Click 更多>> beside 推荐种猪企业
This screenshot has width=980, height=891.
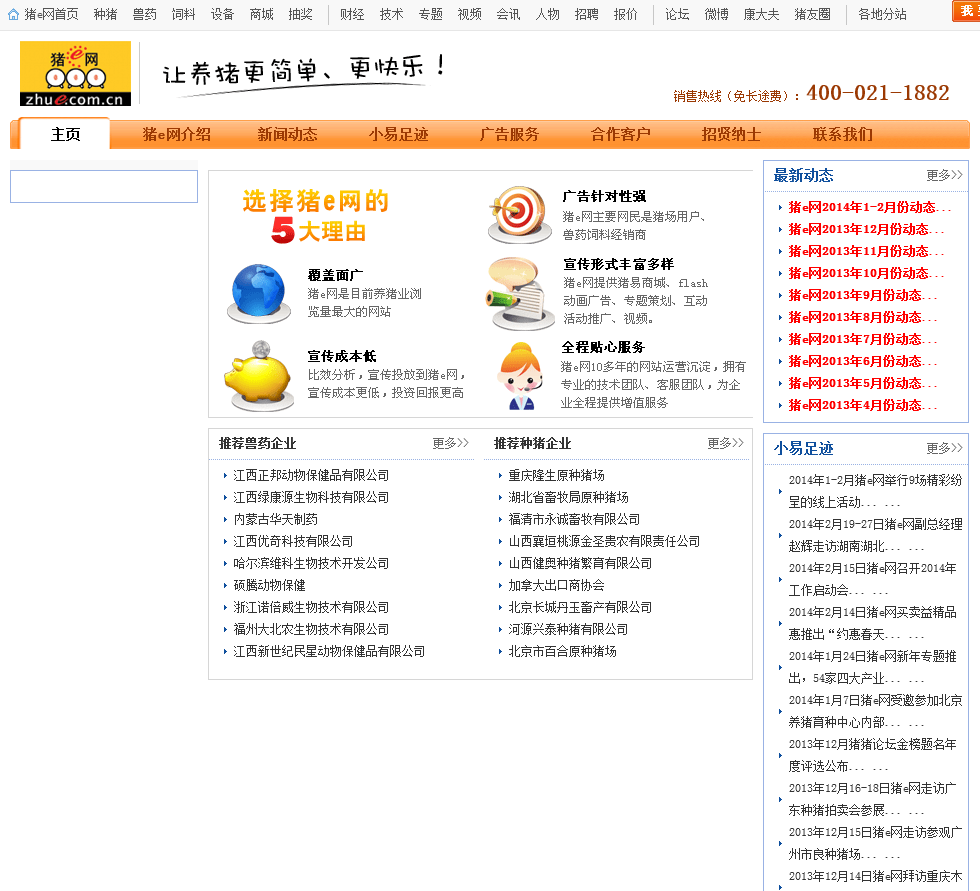[x=726, y=444]
